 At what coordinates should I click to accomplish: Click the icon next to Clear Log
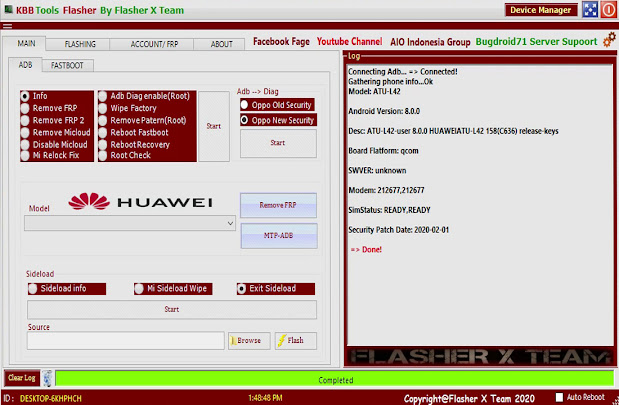click(47, 378)
